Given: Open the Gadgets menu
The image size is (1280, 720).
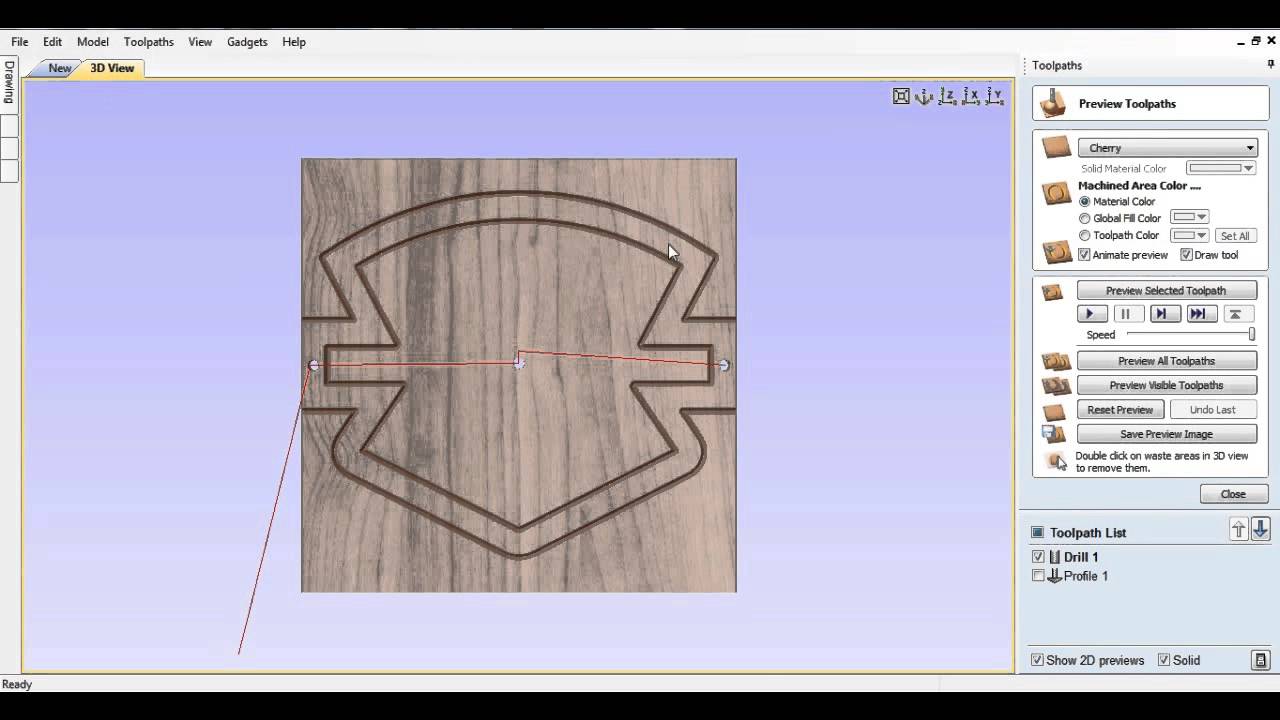Looking at the screenshot, I should tap(247, 42).
